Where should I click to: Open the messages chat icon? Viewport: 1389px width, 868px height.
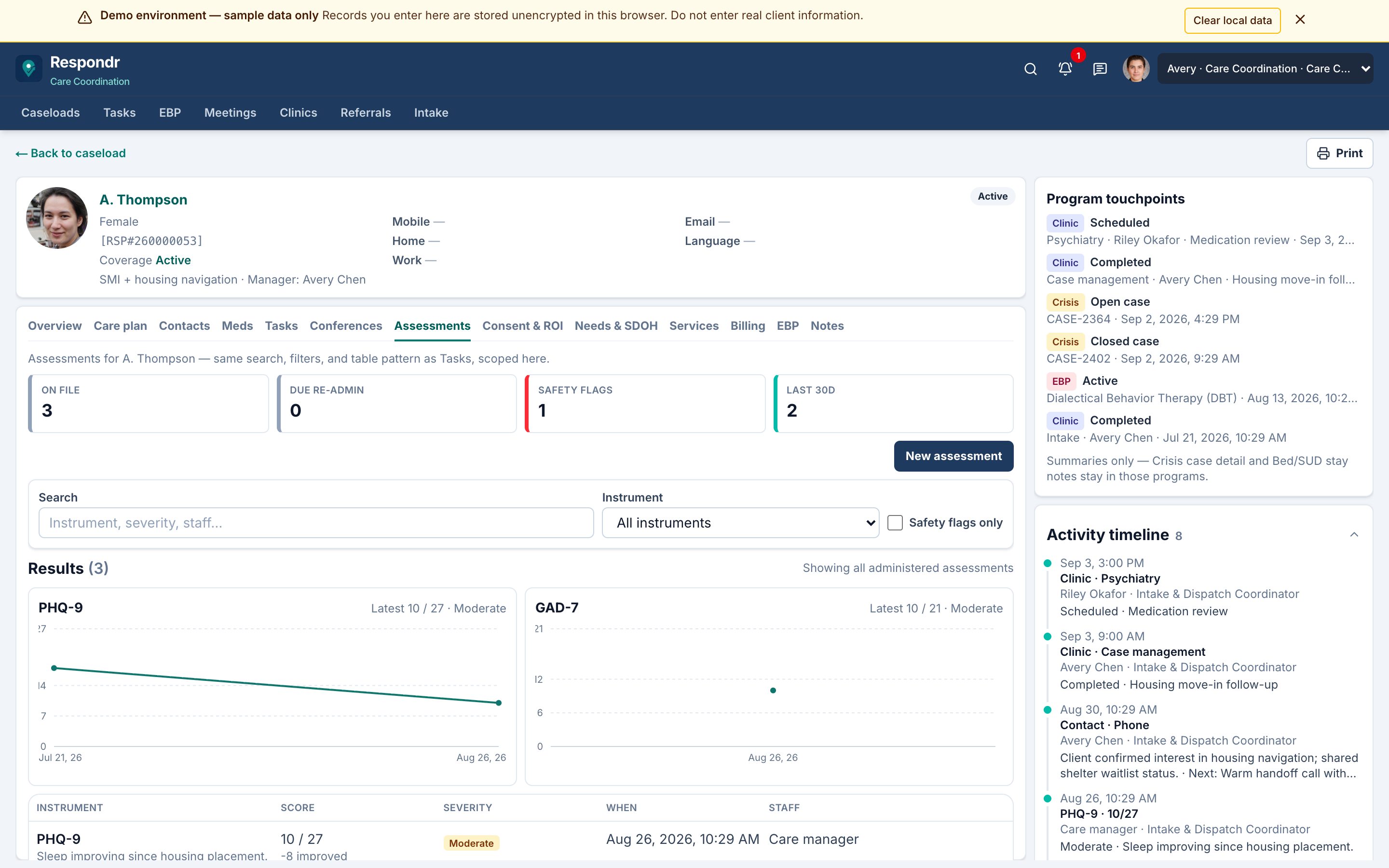coord(1100,69)
